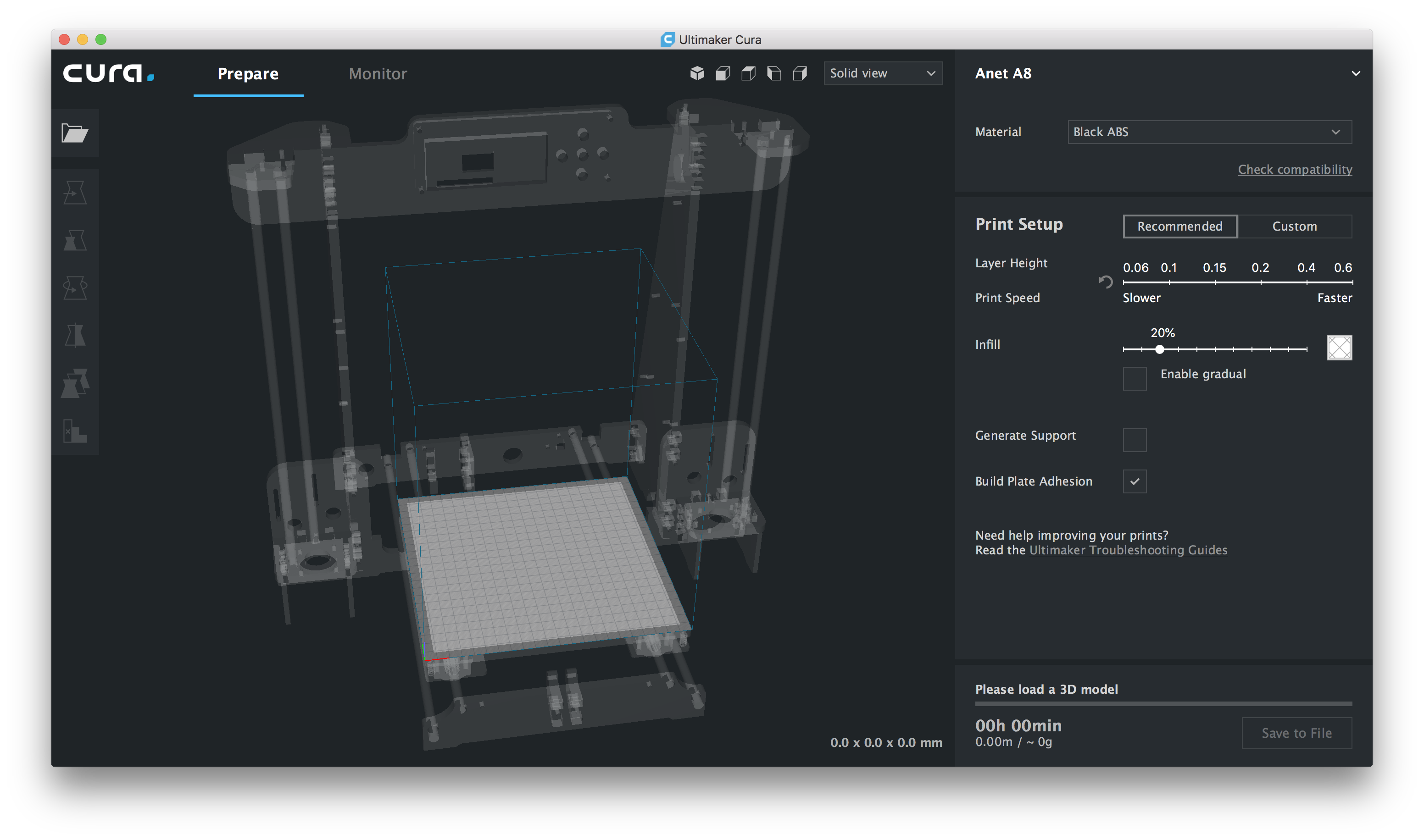Screen dimensions: 1424x840
Task: Click the Please load a 3D model message
Action: click(1046, 690)
